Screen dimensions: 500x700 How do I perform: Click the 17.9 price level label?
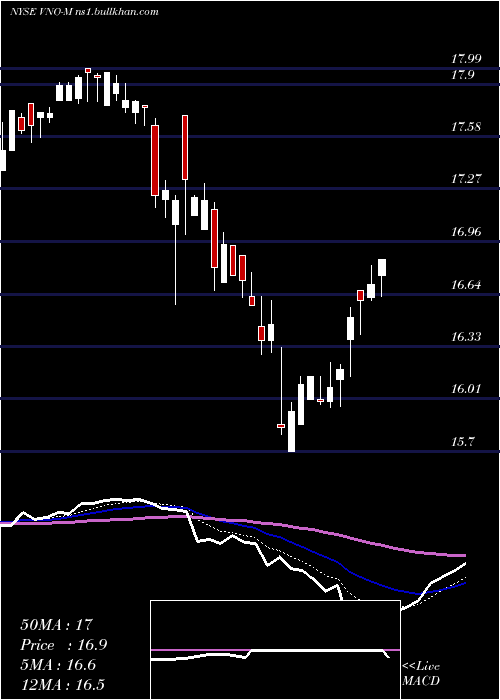point(462,75)
